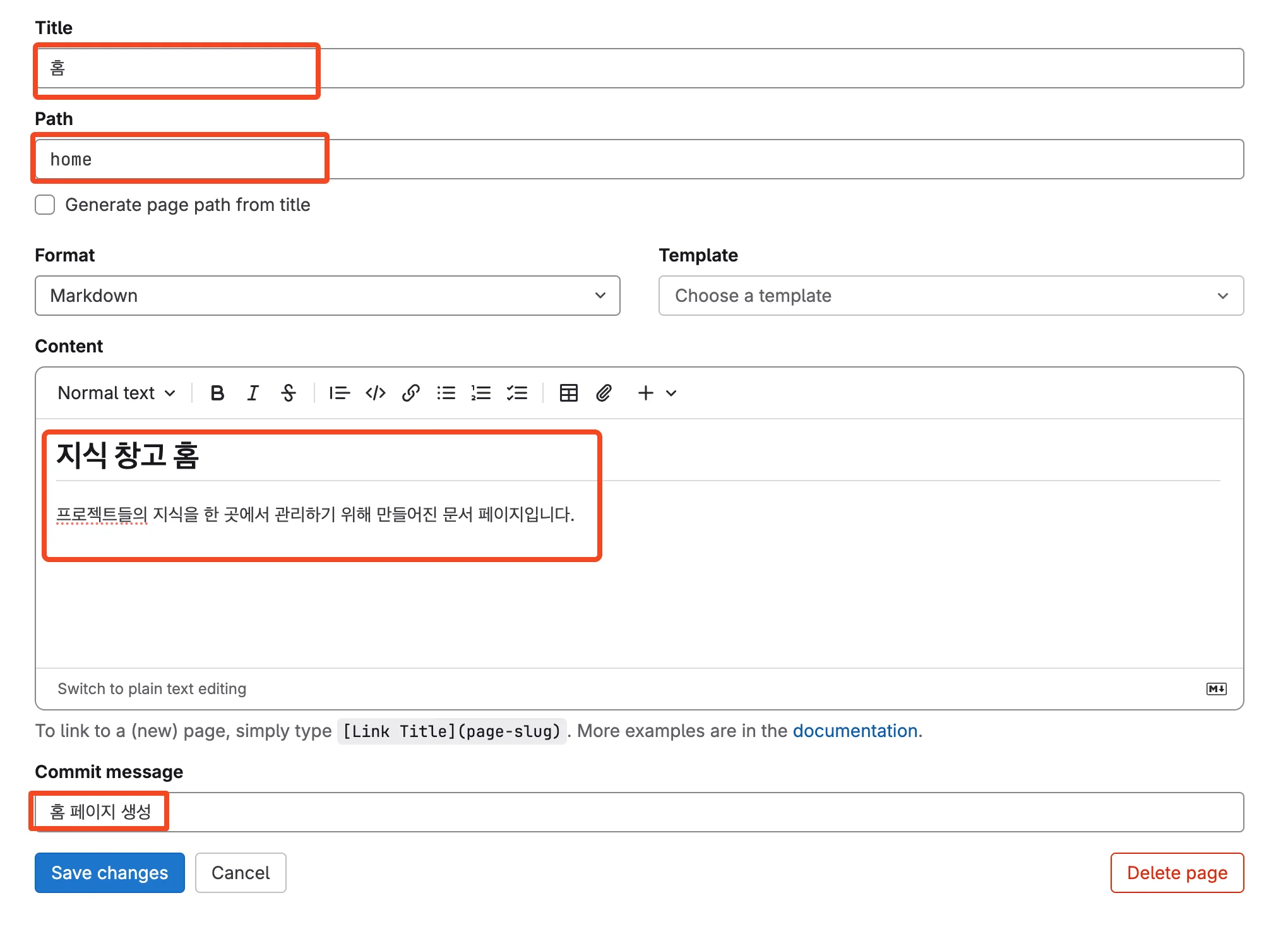Open the Markdown format dropdown
The width and height of the screenshot is (1288, 941).
pyautogui.click(x=327, y=296)
